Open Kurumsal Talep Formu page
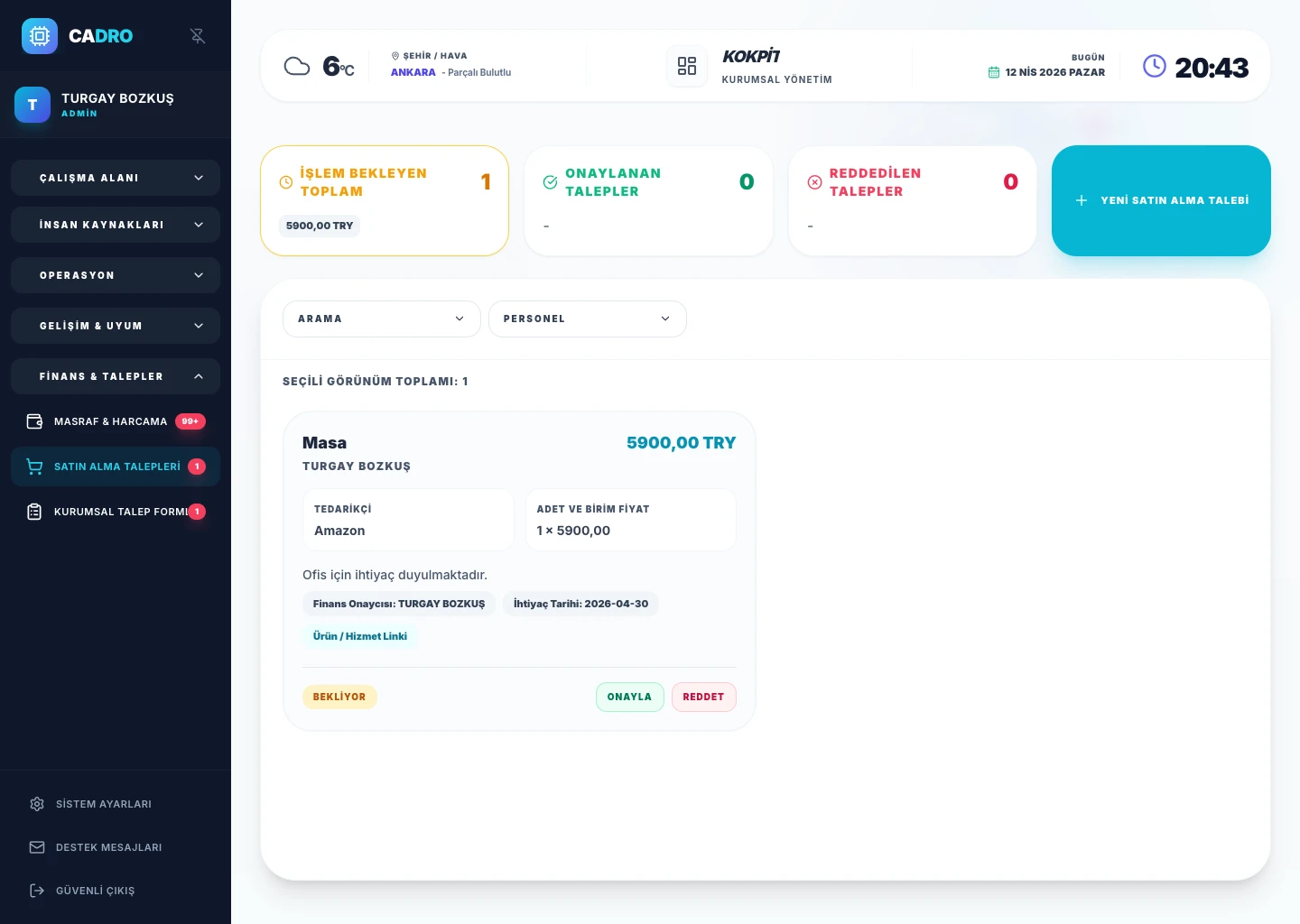Screen dimensions: 1300x924 (x=116, y=512)
